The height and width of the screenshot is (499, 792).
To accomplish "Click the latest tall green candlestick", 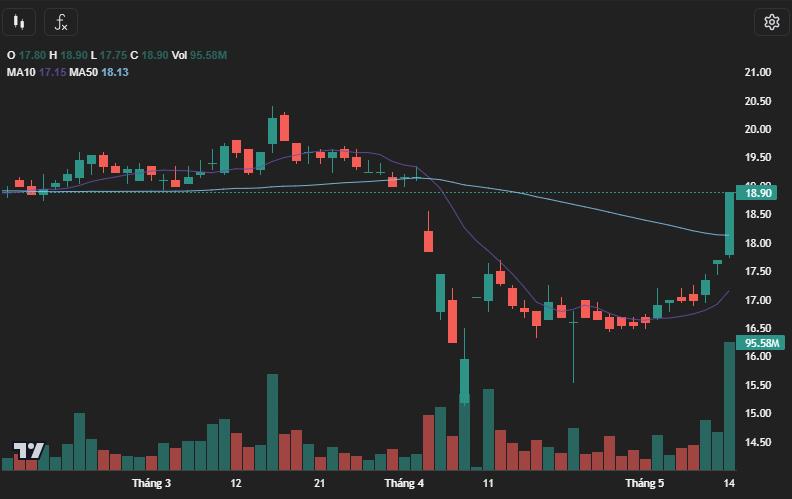I will [730, 224].
